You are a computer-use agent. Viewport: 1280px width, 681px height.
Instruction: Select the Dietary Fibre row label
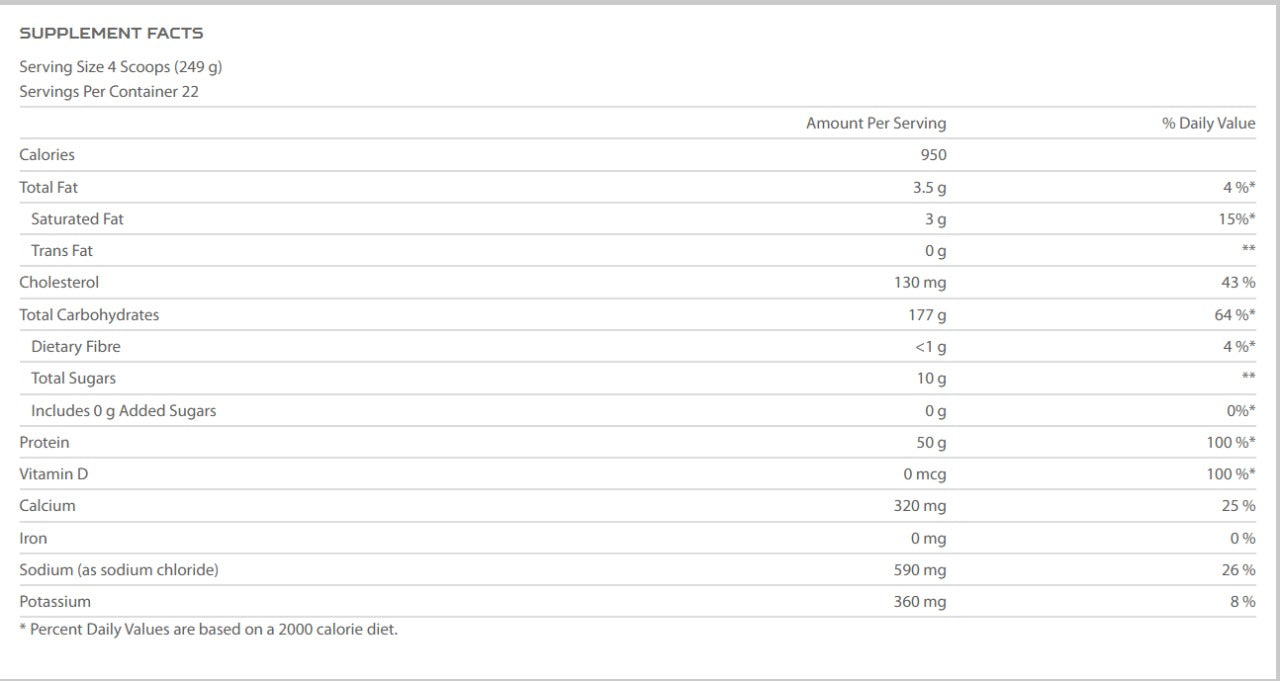(76, 346)
